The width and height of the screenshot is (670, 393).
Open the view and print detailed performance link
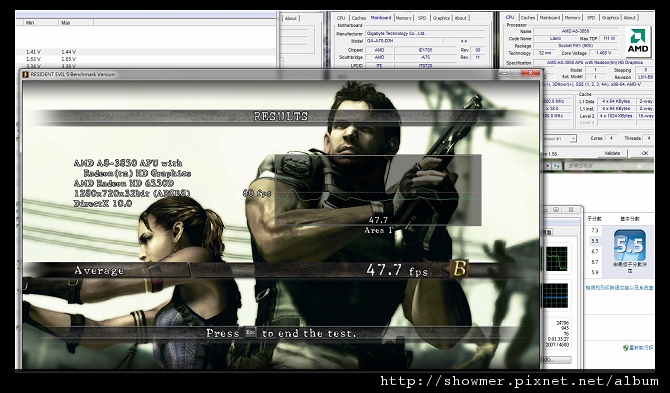tap(619, 288)
